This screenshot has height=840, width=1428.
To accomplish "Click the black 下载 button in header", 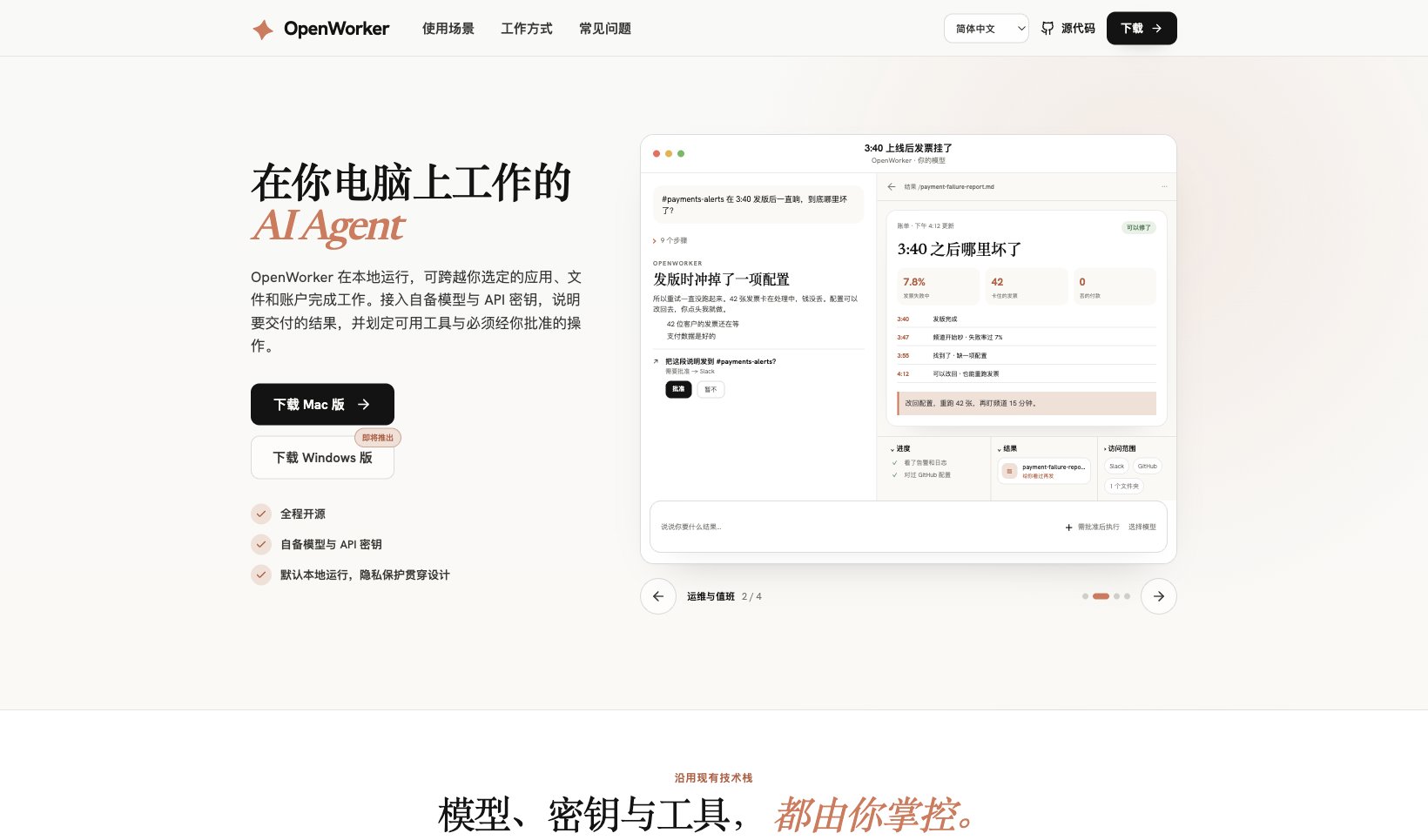I will tap(1142, 29).
